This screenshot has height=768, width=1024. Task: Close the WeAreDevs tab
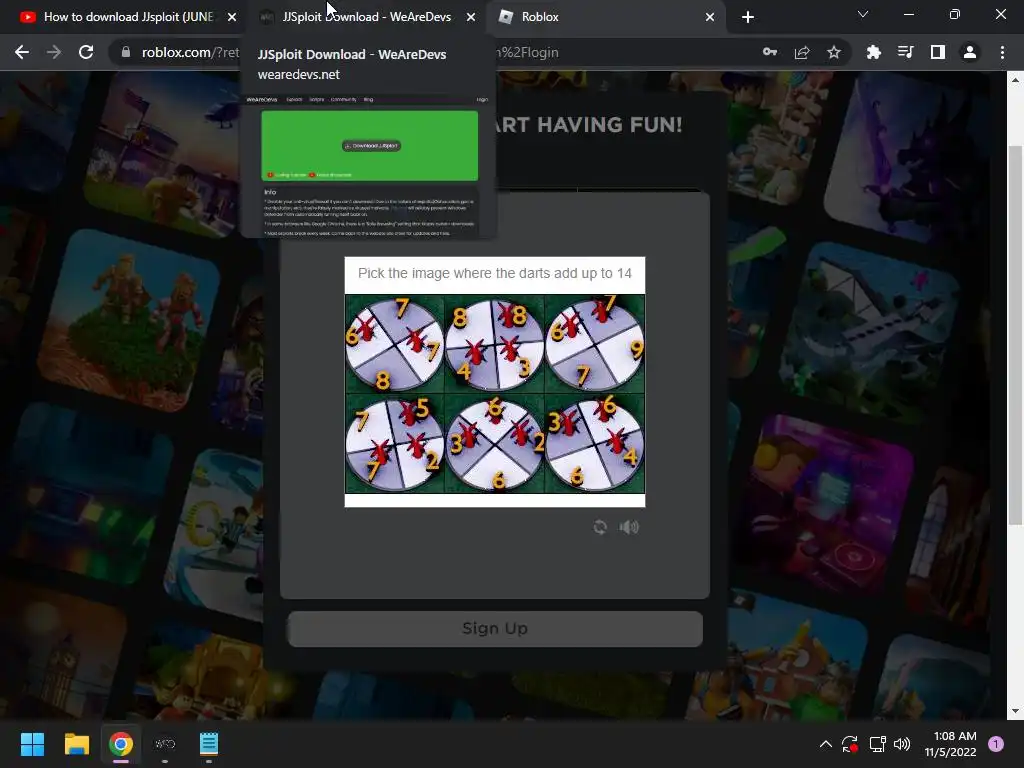(471, 17)
